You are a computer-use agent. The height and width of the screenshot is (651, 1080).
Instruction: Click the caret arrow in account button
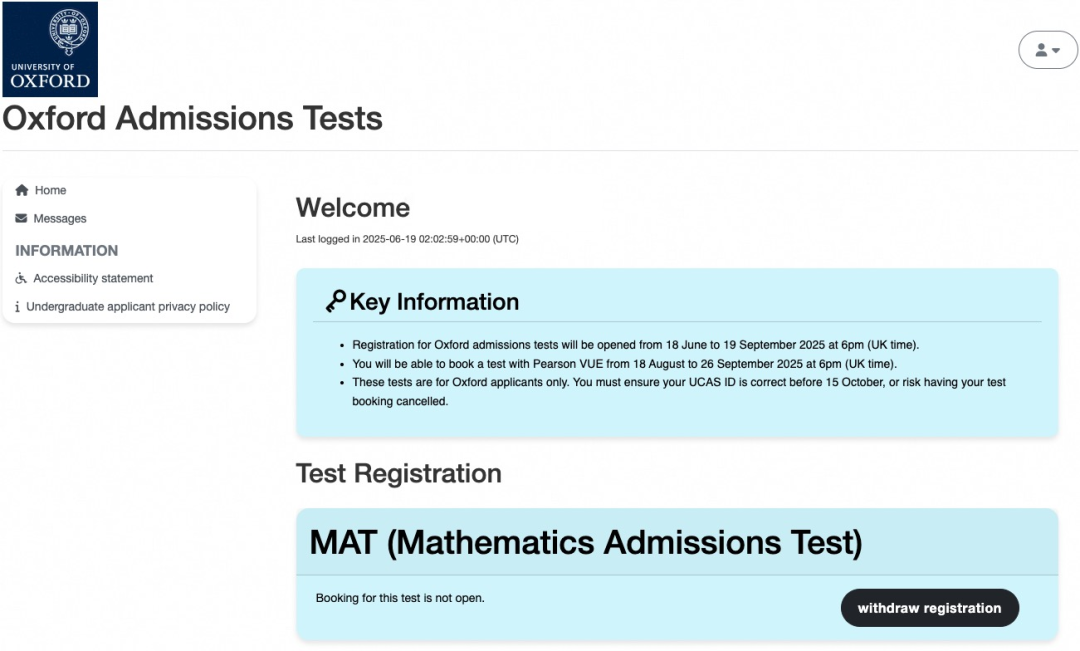pyautogui.click(x=1056, y=50)
